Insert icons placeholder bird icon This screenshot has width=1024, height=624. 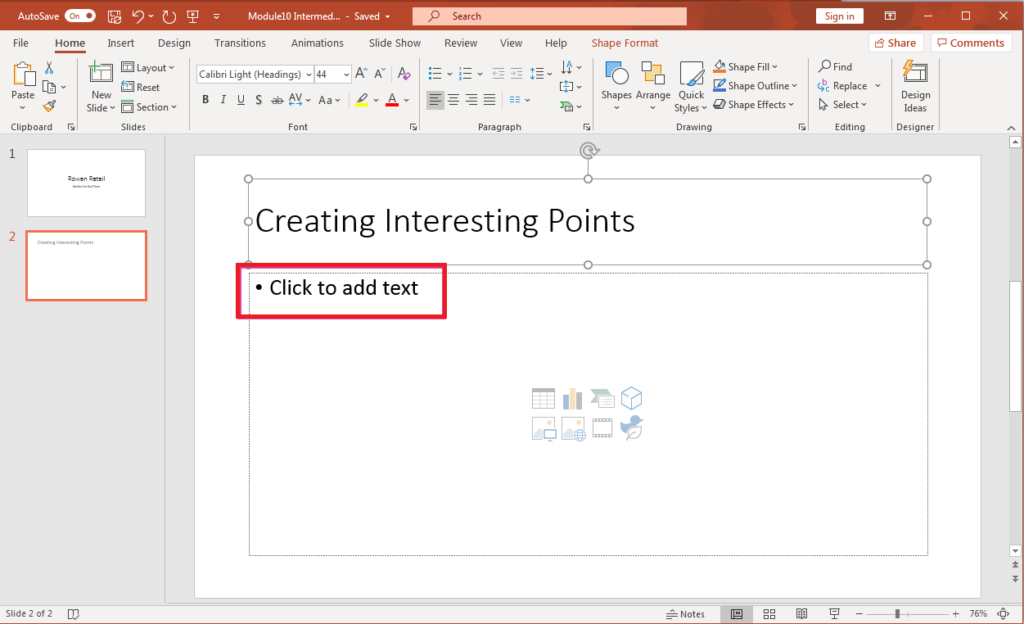(x=632, y=428)
